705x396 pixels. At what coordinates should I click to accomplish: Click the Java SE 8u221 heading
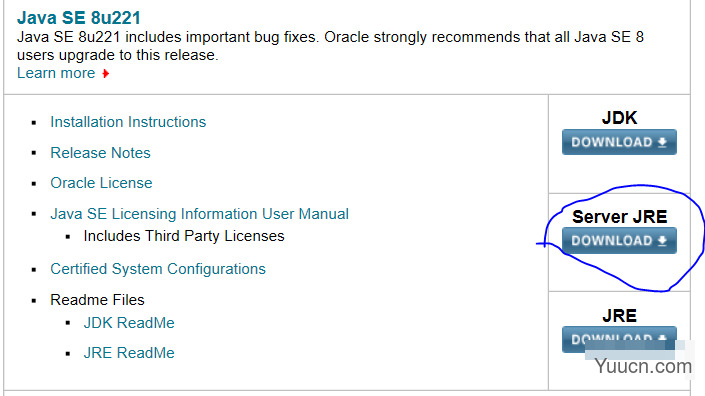(x=79, y=18)
